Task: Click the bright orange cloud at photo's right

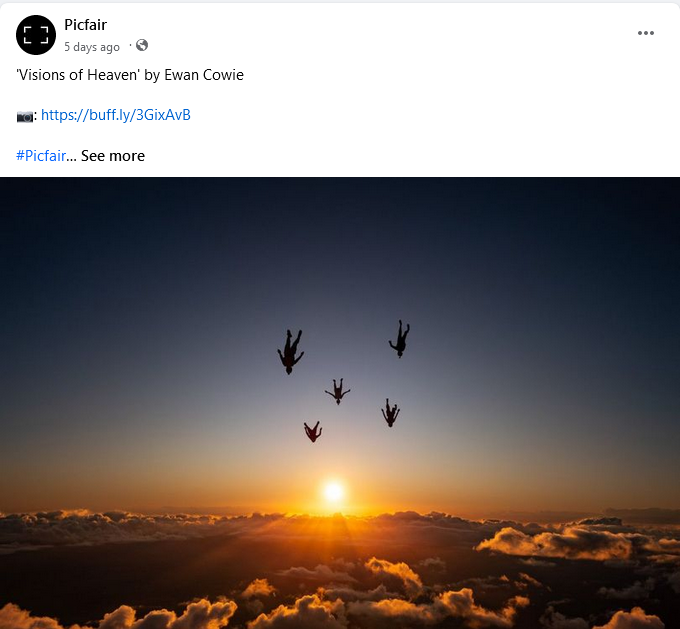Action: 560,543
